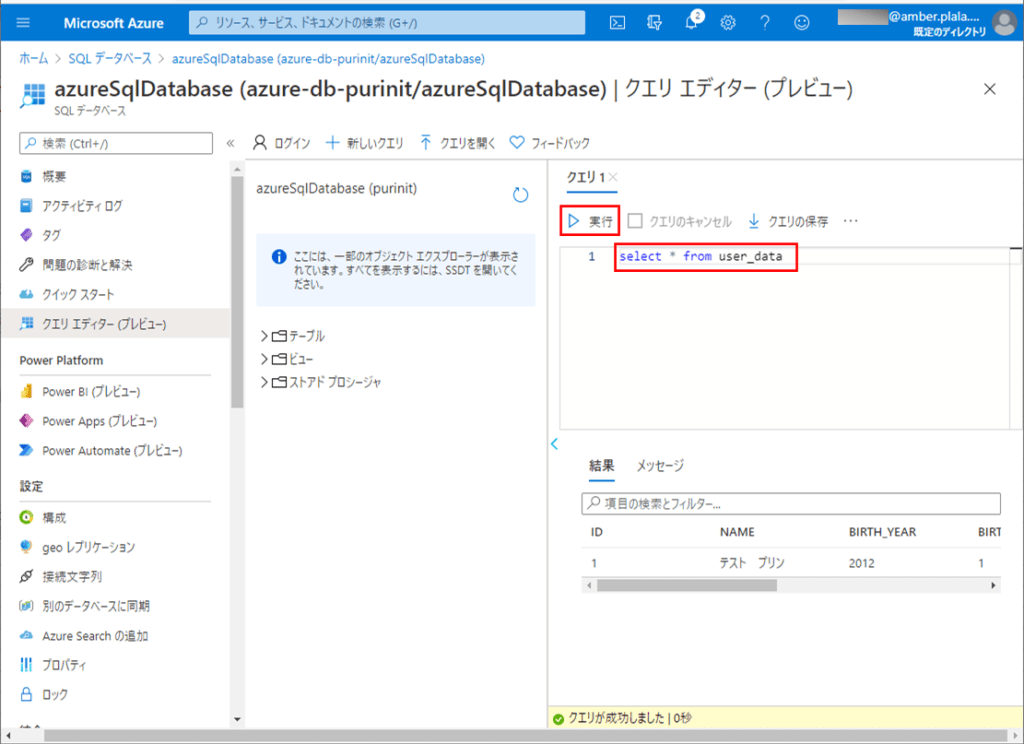The height and width of the screenshot is (744, 1024).
Task: Toggle the クエリのキャンセル checkbox
Action: coord(635,221)
